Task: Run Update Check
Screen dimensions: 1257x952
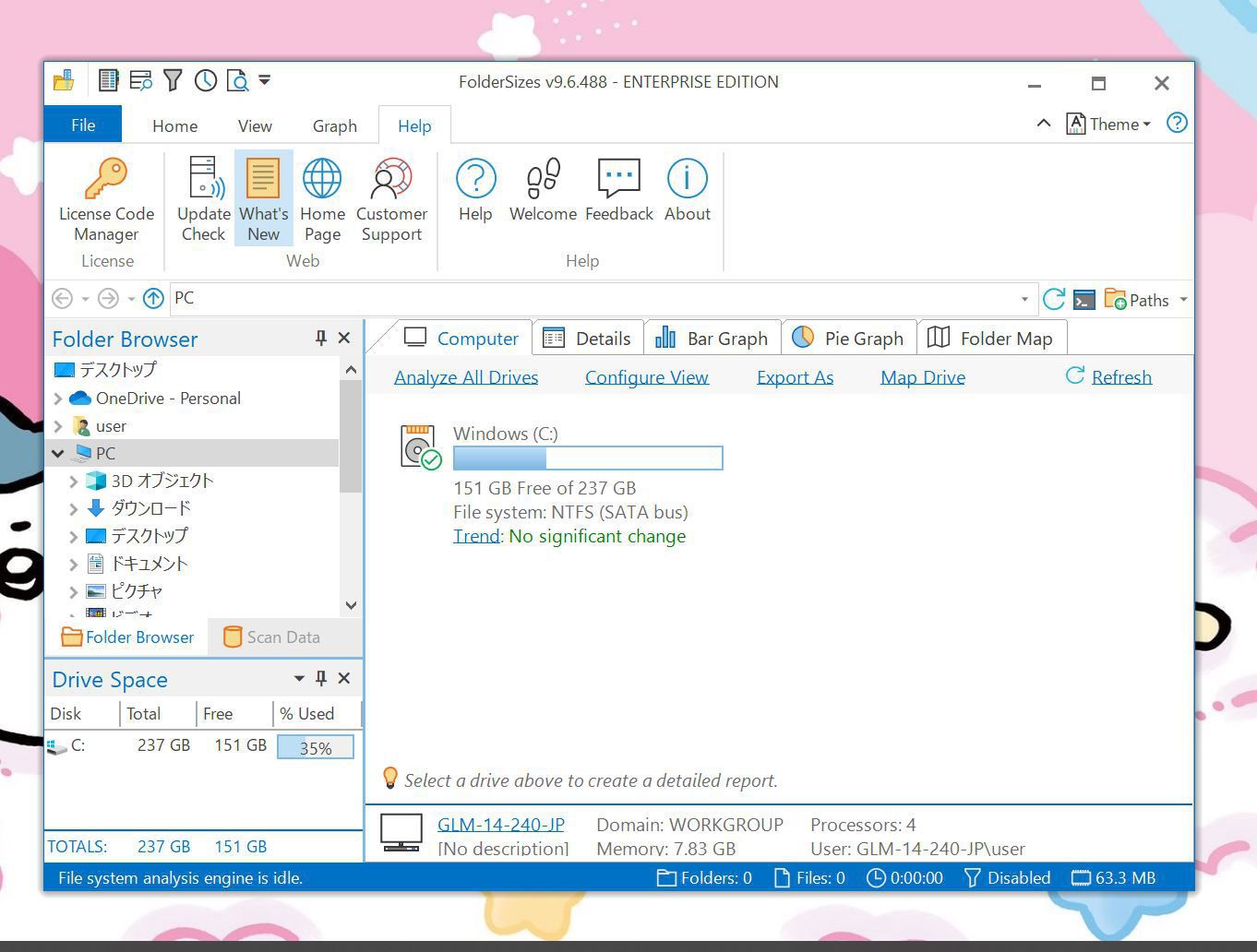Action: click(204, 199)
